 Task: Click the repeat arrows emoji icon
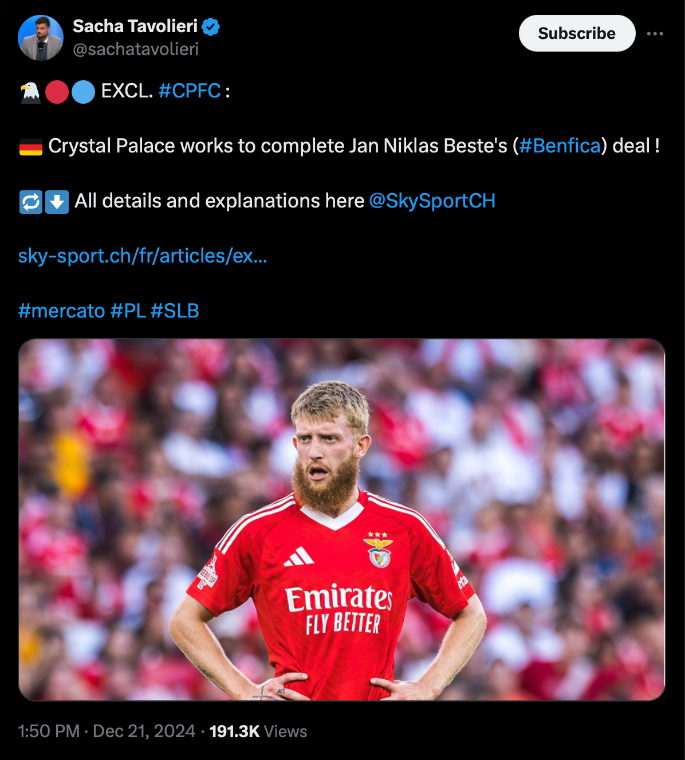(31, 202)
